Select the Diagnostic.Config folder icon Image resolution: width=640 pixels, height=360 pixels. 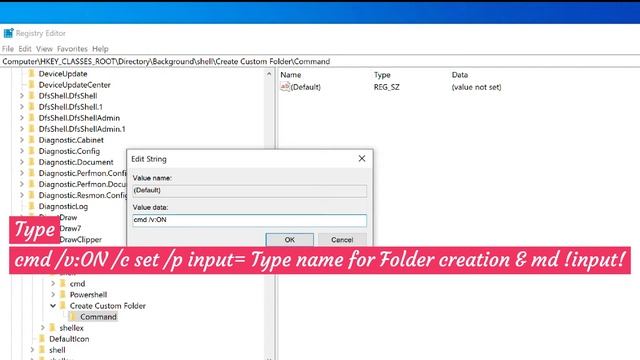tap(31, 151)
